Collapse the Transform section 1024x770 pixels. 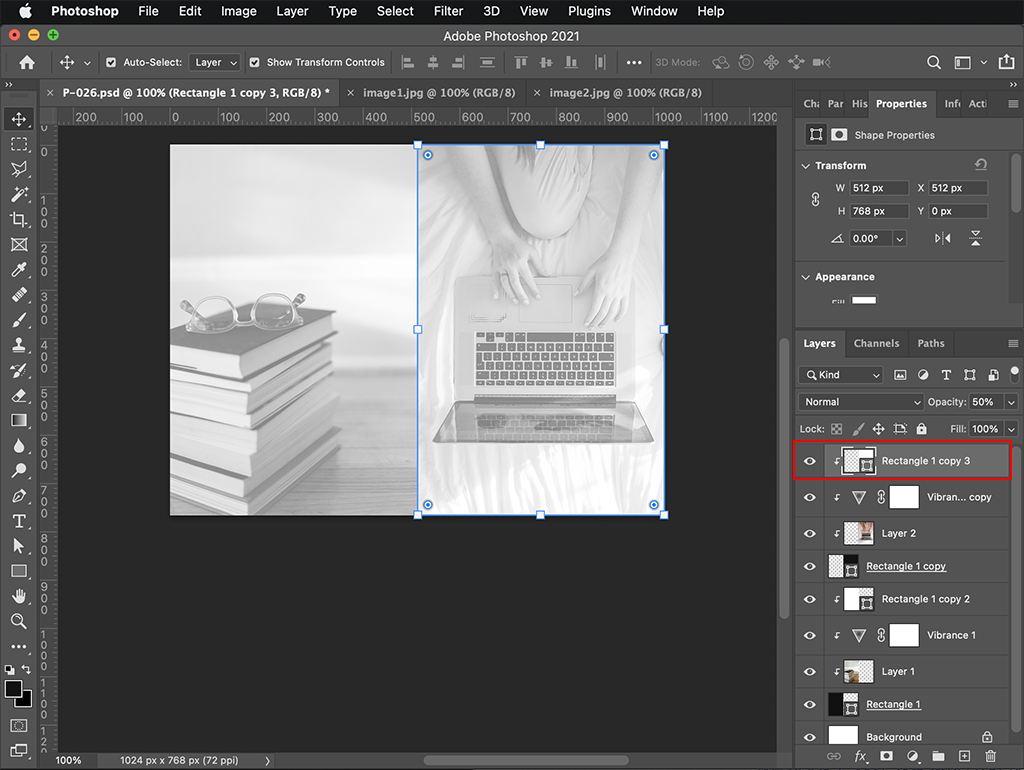pos(805,166)
